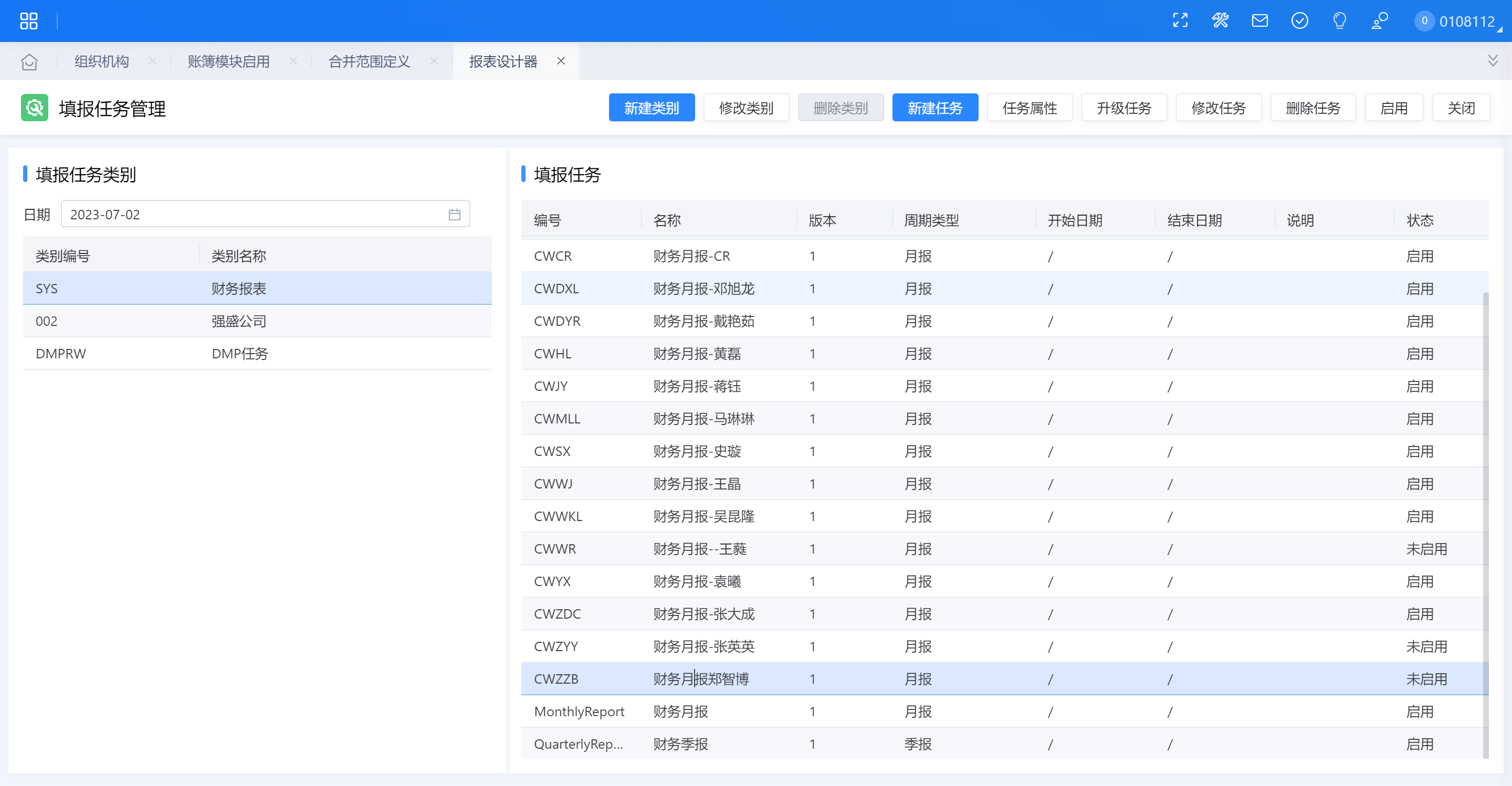Click the task table vertical scrollbar
The height and width of the screenshot is (786, 1512).
(x=1486, y=525)
